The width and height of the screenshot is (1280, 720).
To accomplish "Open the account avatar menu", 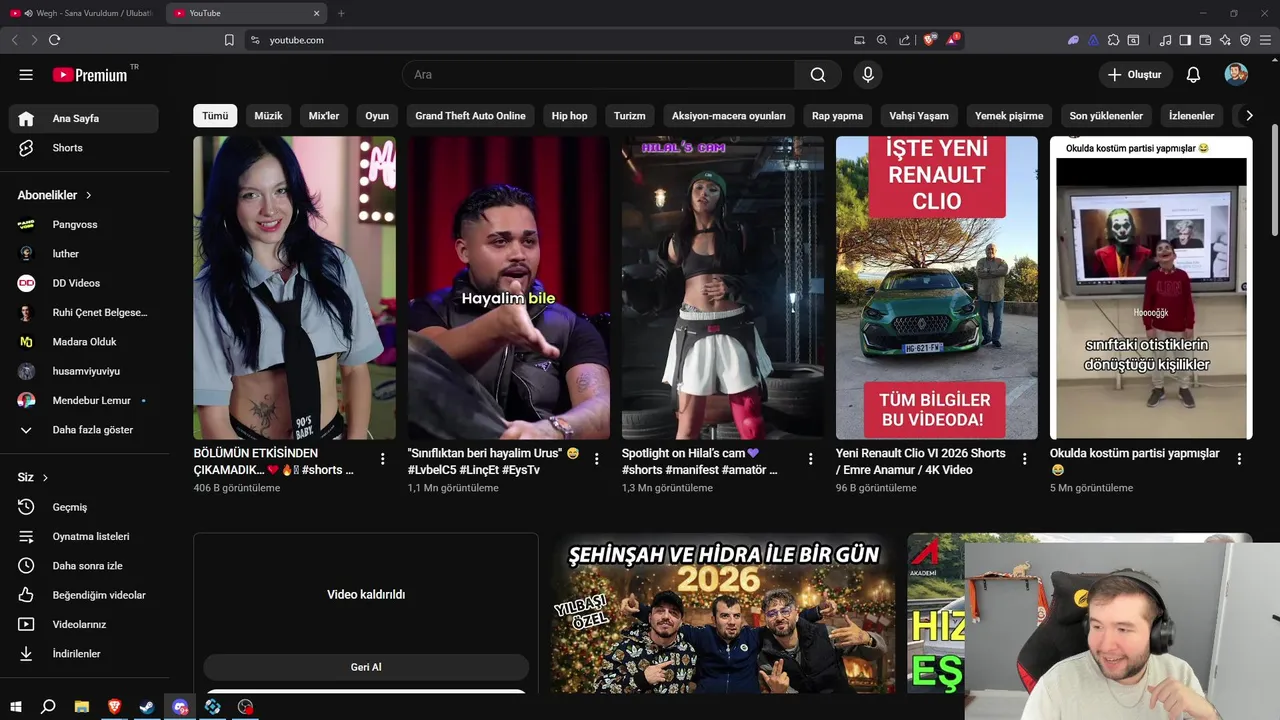I will click(1236, 75).
